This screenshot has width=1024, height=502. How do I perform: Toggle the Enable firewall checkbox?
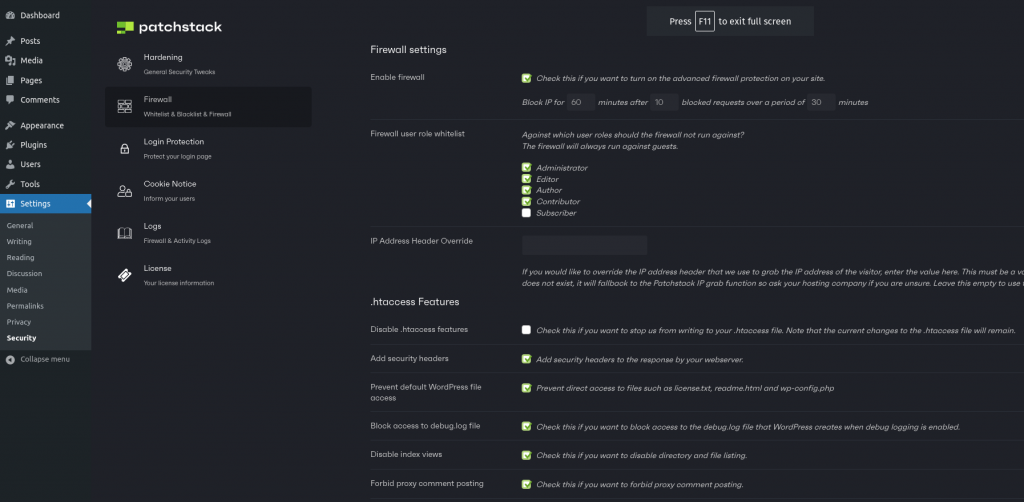(x=526, y=78)
